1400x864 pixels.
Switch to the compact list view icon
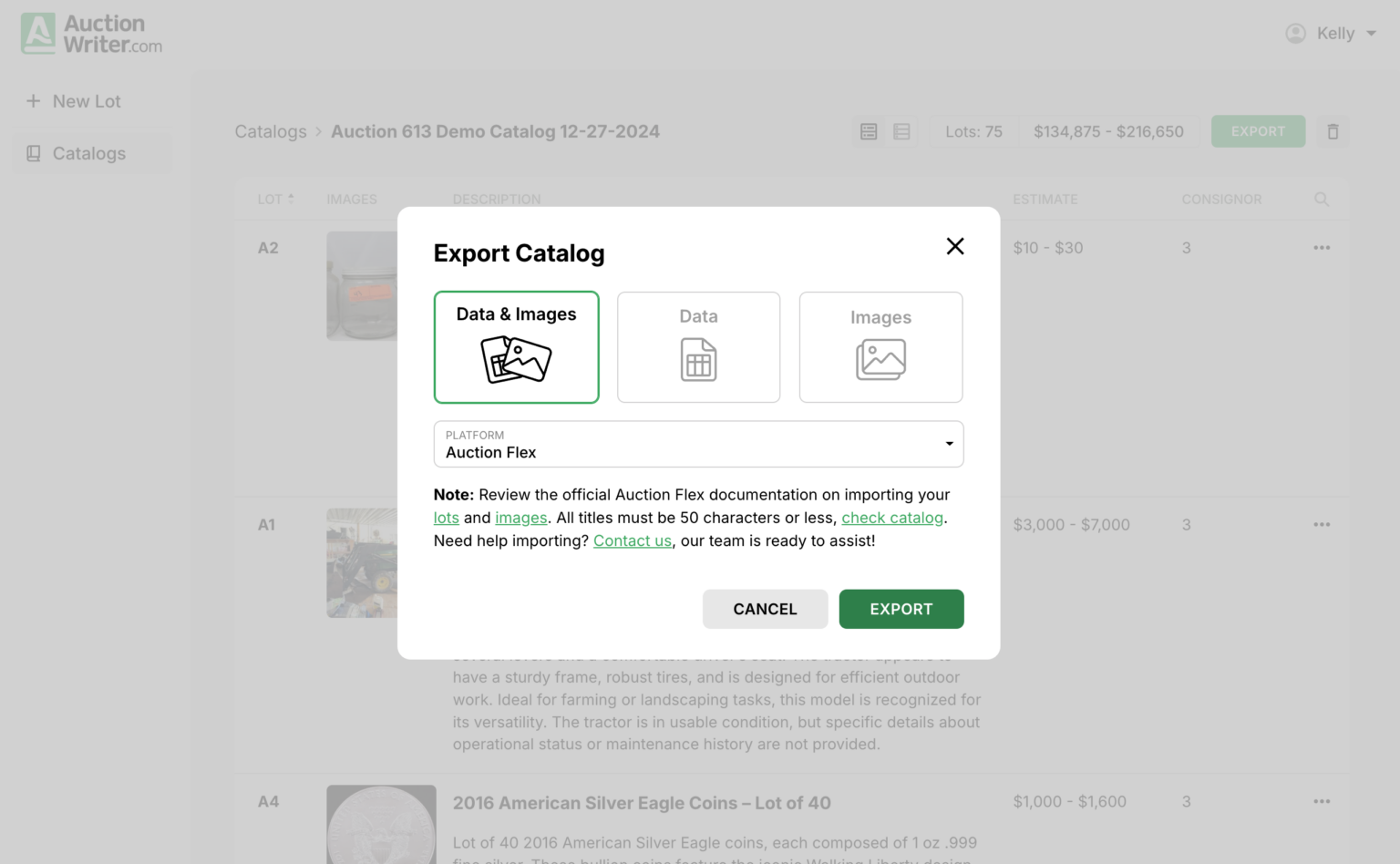pos(901,131)
